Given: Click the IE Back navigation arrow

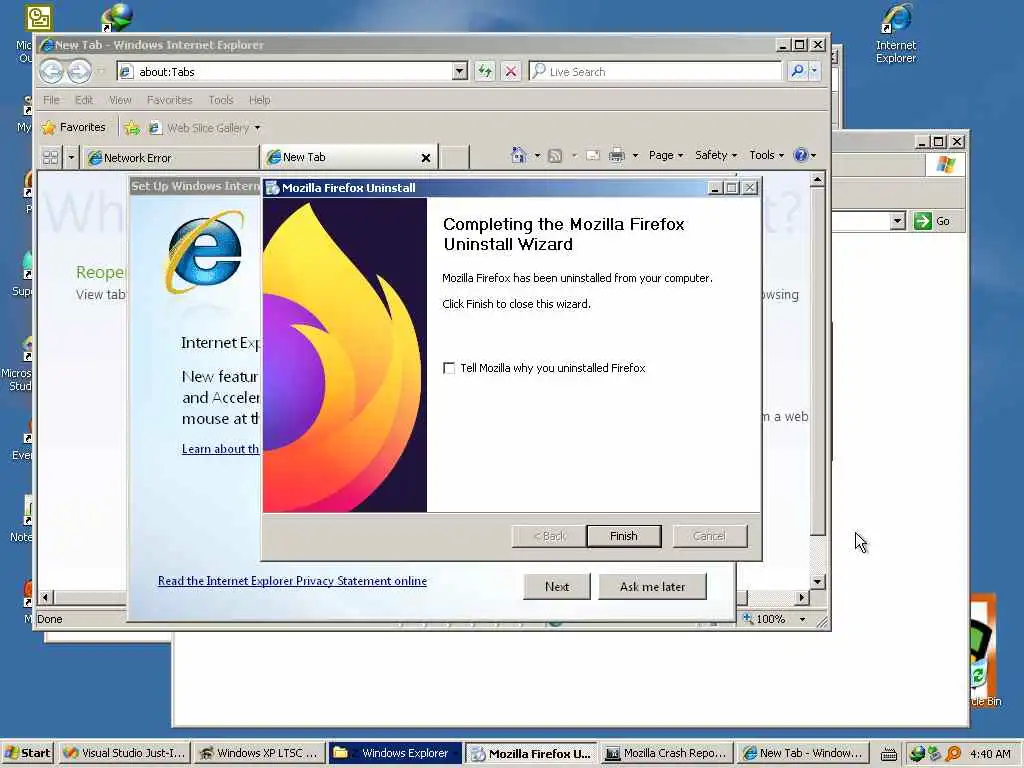Looking at the screenshot, I should pos(52,71).
